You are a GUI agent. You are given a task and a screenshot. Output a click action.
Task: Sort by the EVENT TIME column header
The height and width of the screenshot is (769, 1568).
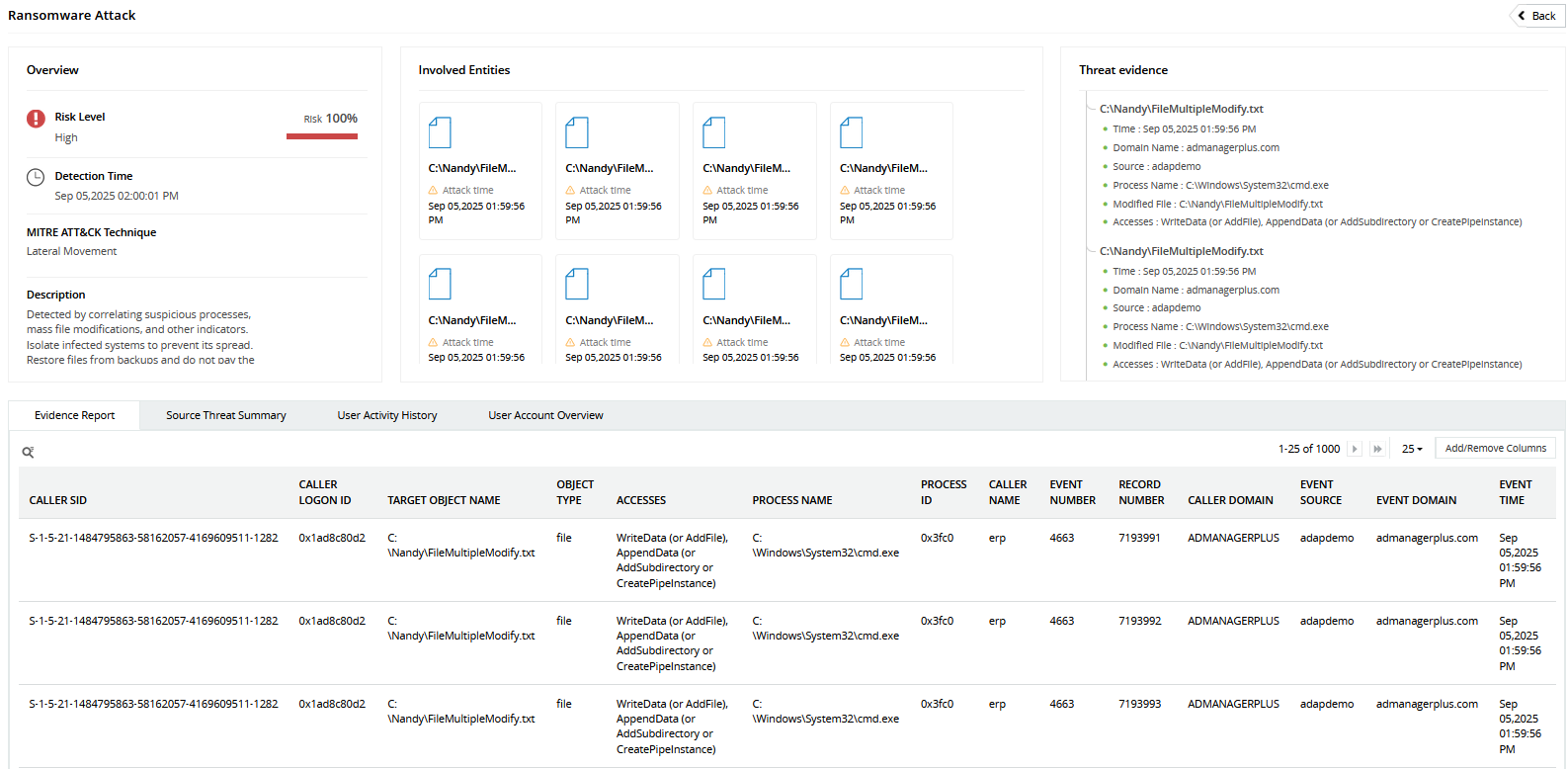(x=1515, y=492)
